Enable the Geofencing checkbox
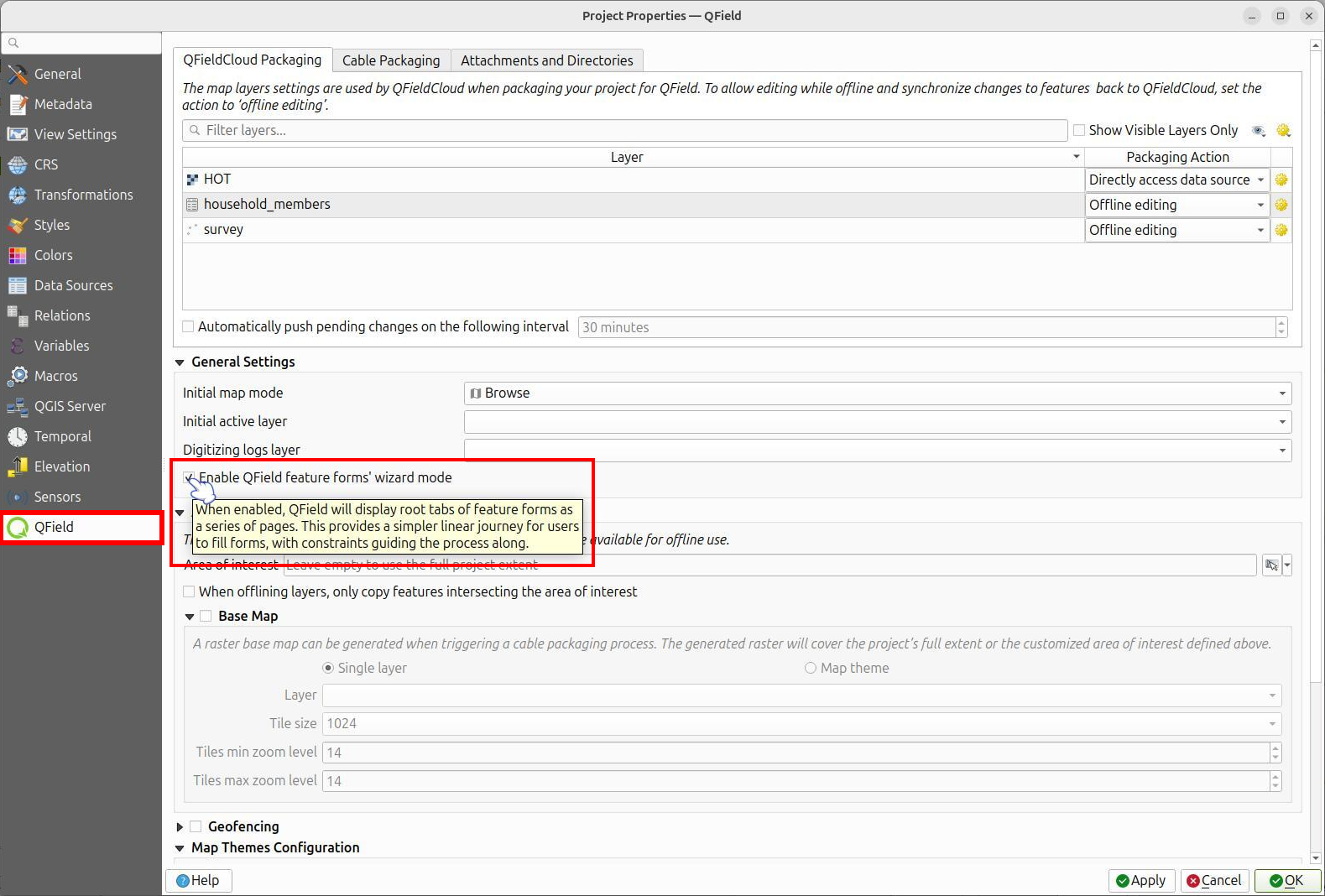 tap(196, 826)
